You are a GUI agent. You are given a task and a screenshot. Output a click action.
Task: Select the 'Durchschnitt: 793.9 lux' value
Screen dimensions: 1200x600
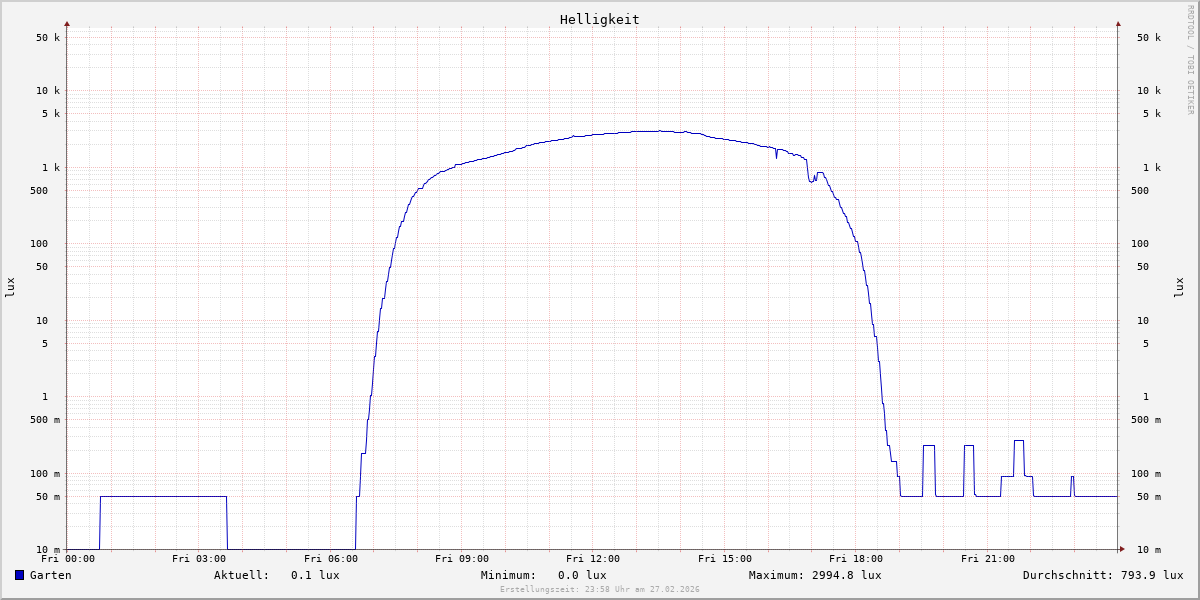1103,575
